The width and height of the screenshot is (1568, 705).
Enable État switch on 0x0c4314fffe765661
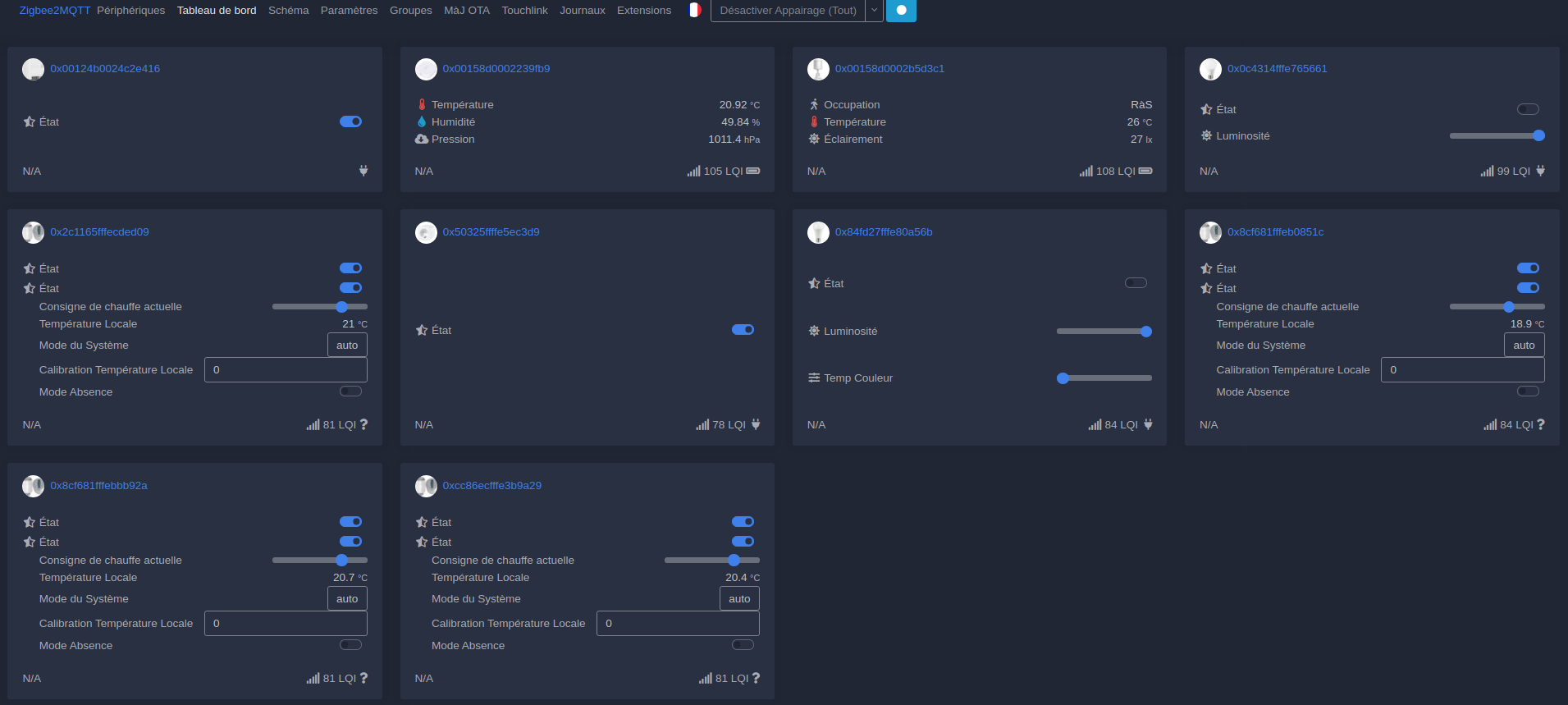[x=1528, y=109]
